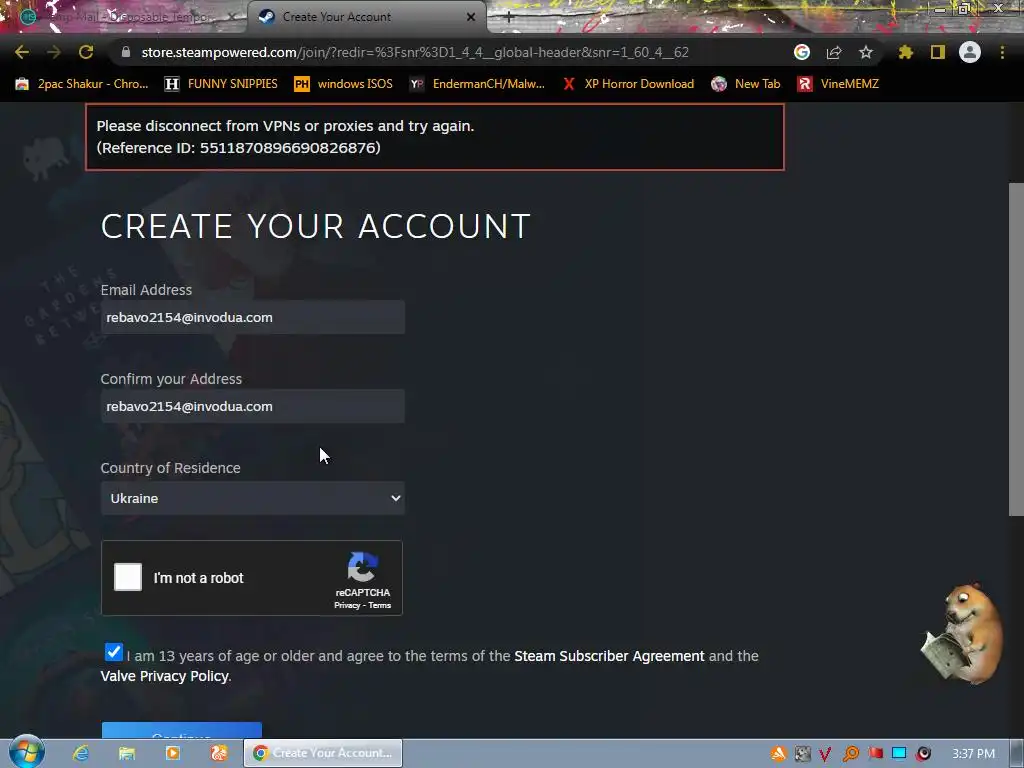Open the Valve Privacy Policy link
The image size is (1024, 768).
click(x=165, y=676)
